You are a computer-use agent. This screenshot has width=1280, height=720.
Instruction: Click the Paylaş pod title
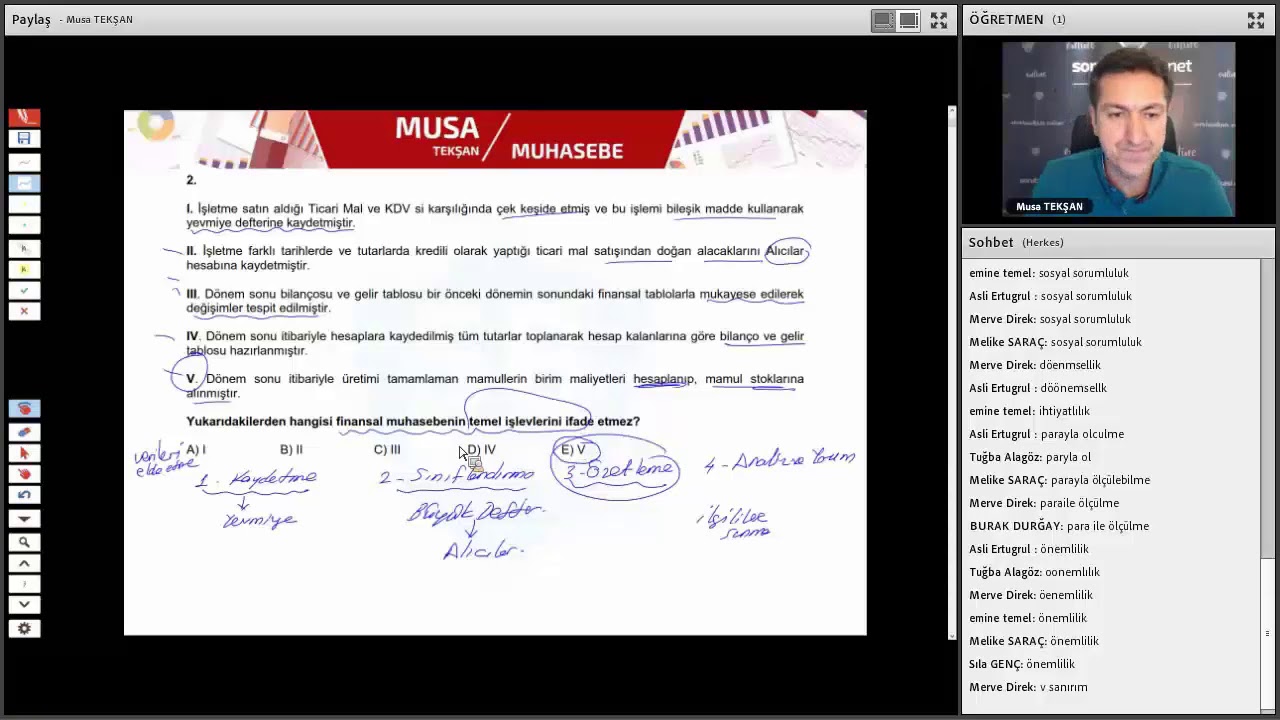tap(31, 20)
